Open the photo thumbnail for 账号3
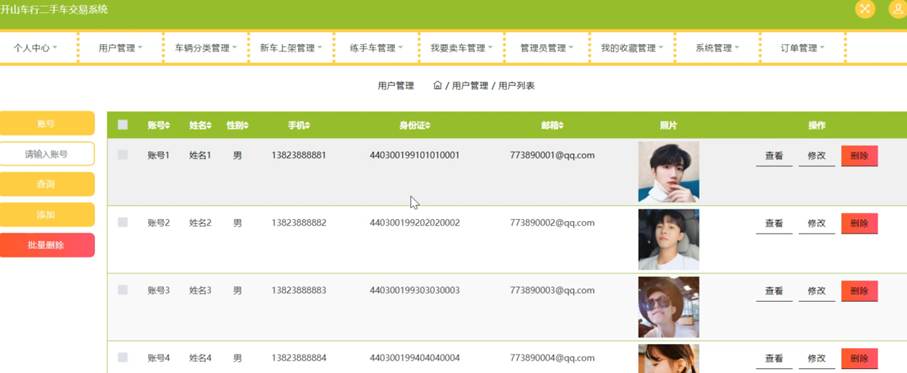 [669, 307]
